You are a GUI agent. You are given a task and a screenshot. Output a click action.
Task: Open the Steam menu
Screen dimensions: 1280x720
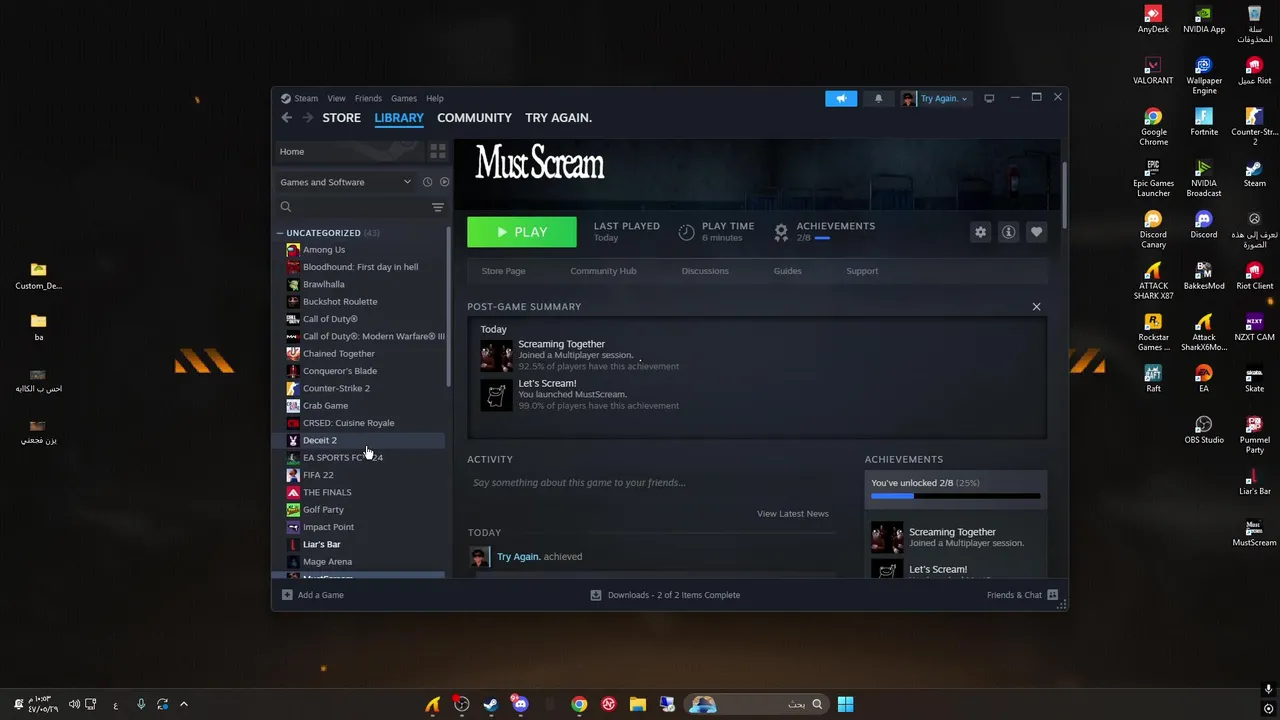point(306,98)
